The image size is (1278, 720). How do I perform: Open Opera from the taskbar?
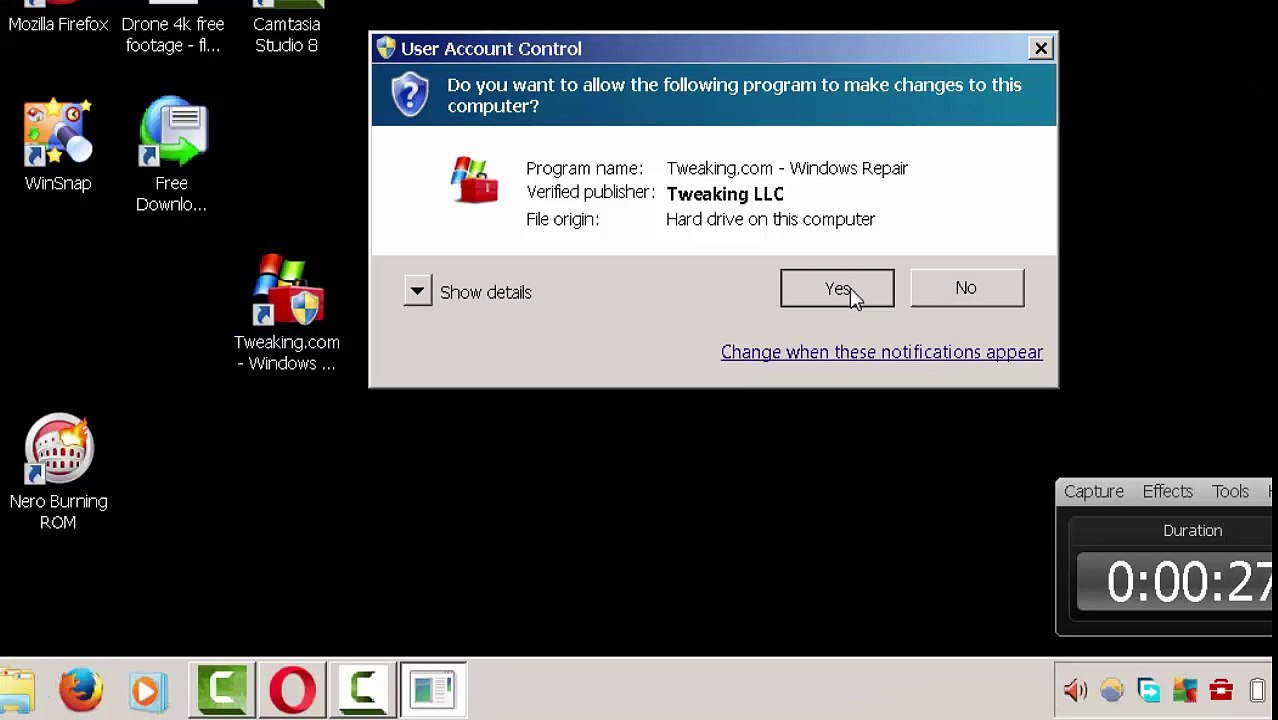293,690
